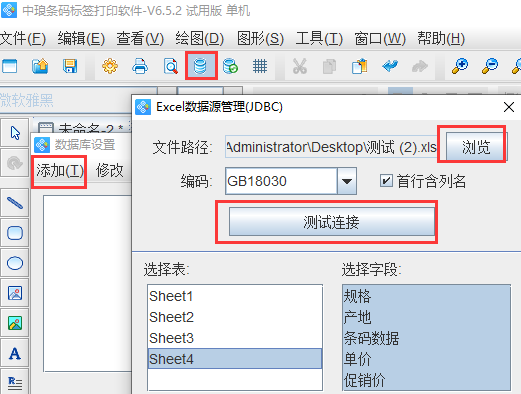
Task: Click the redo arrow icon
Action: pyautogui.click(x=420, y=66)
